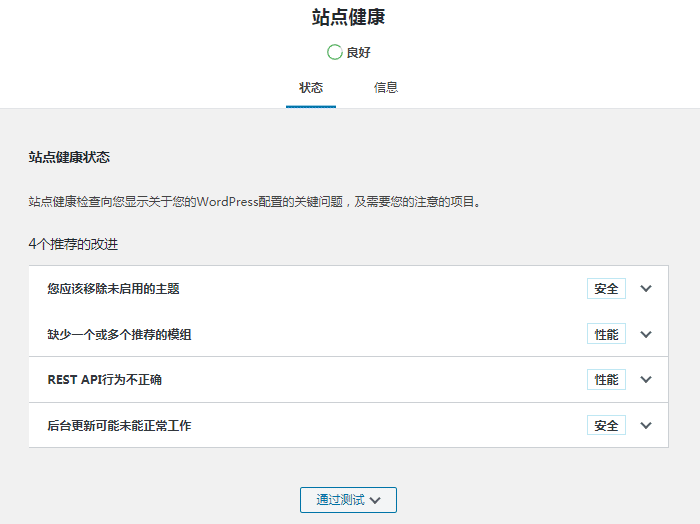
Task: Expand chevron for inactive themes removal item
Action: point(646,288)
